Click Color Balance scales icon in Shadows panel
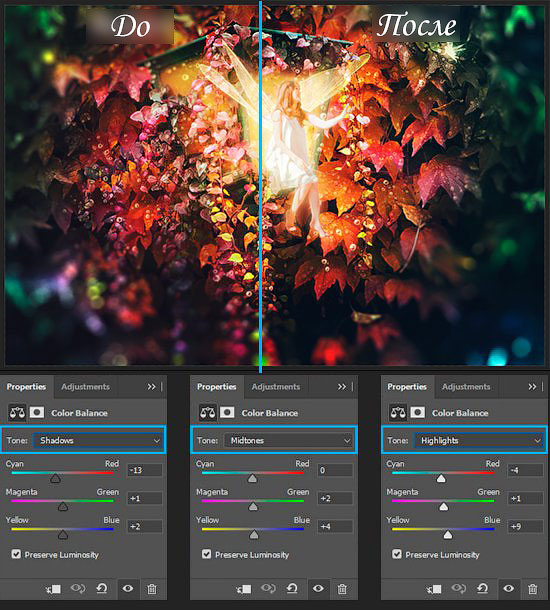This screenshot has height=610, width=550. pyautogui.click(x=17, y=412)
